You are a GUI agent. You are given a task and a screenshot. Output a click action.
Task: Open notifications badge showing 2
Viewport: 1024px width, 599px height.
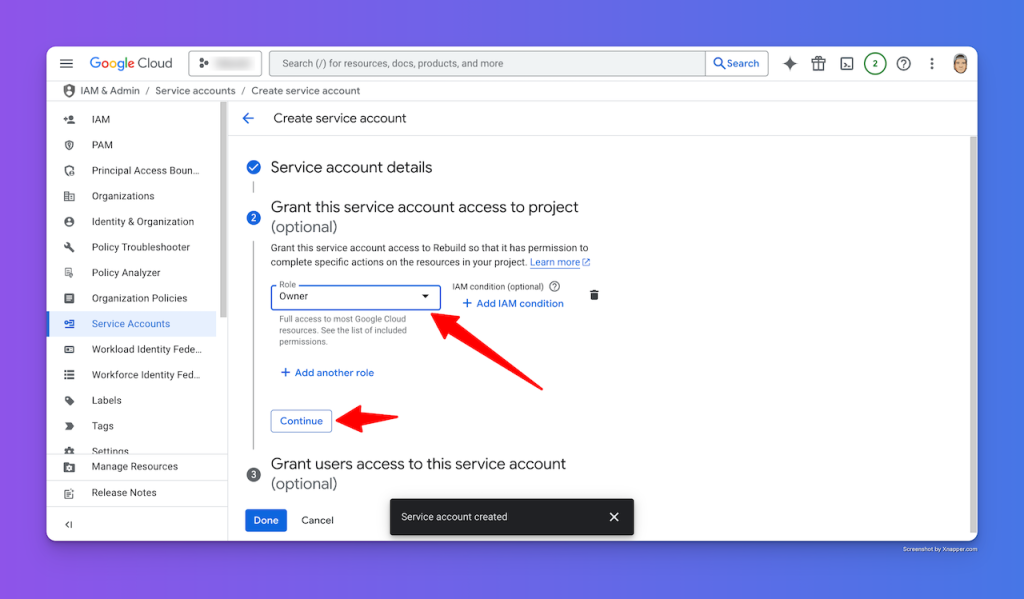point(875,63)
